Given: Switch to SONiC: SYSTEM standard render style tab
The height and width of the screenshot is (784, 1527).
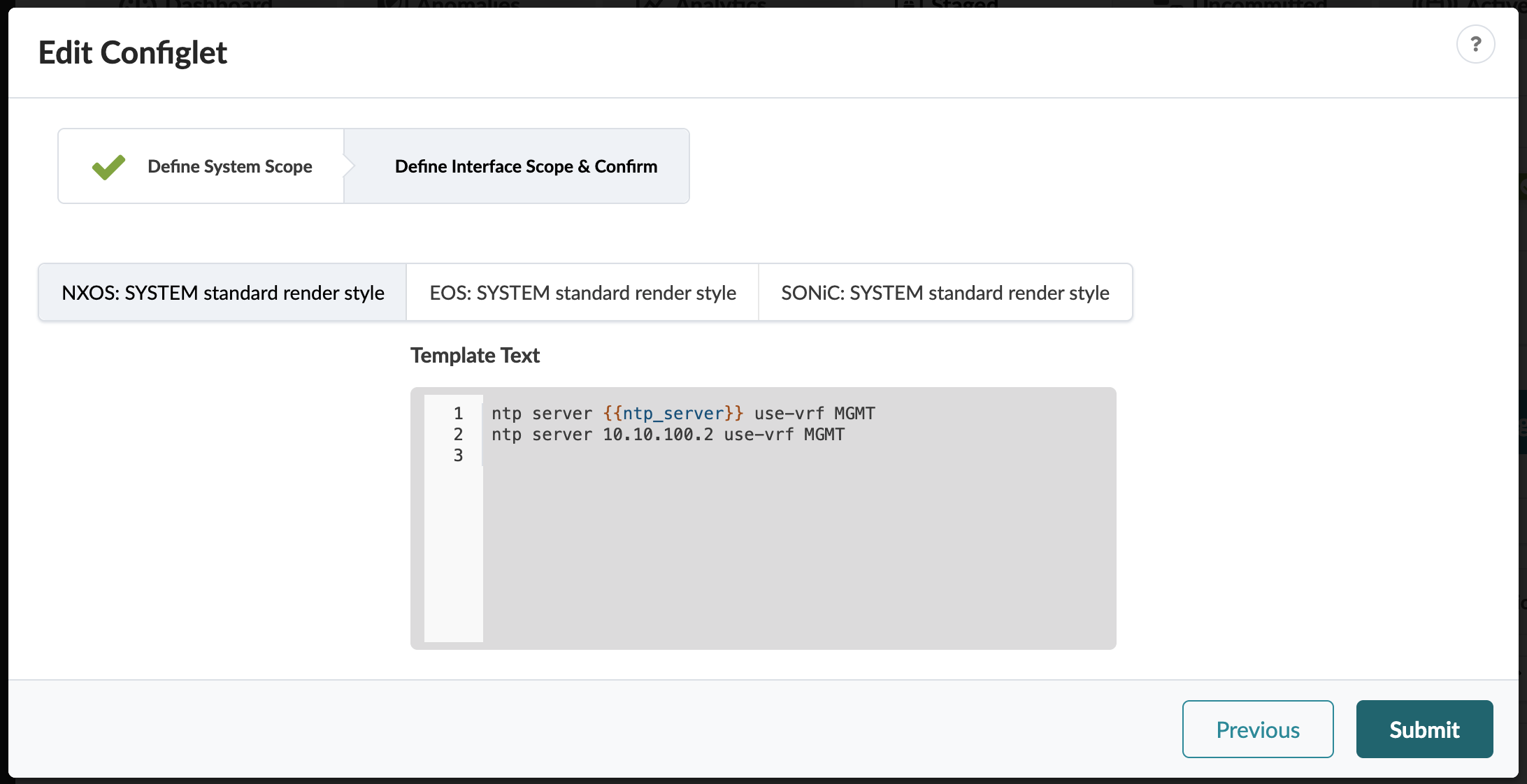Looking at the screenshot, I should [x=945, y=293].
